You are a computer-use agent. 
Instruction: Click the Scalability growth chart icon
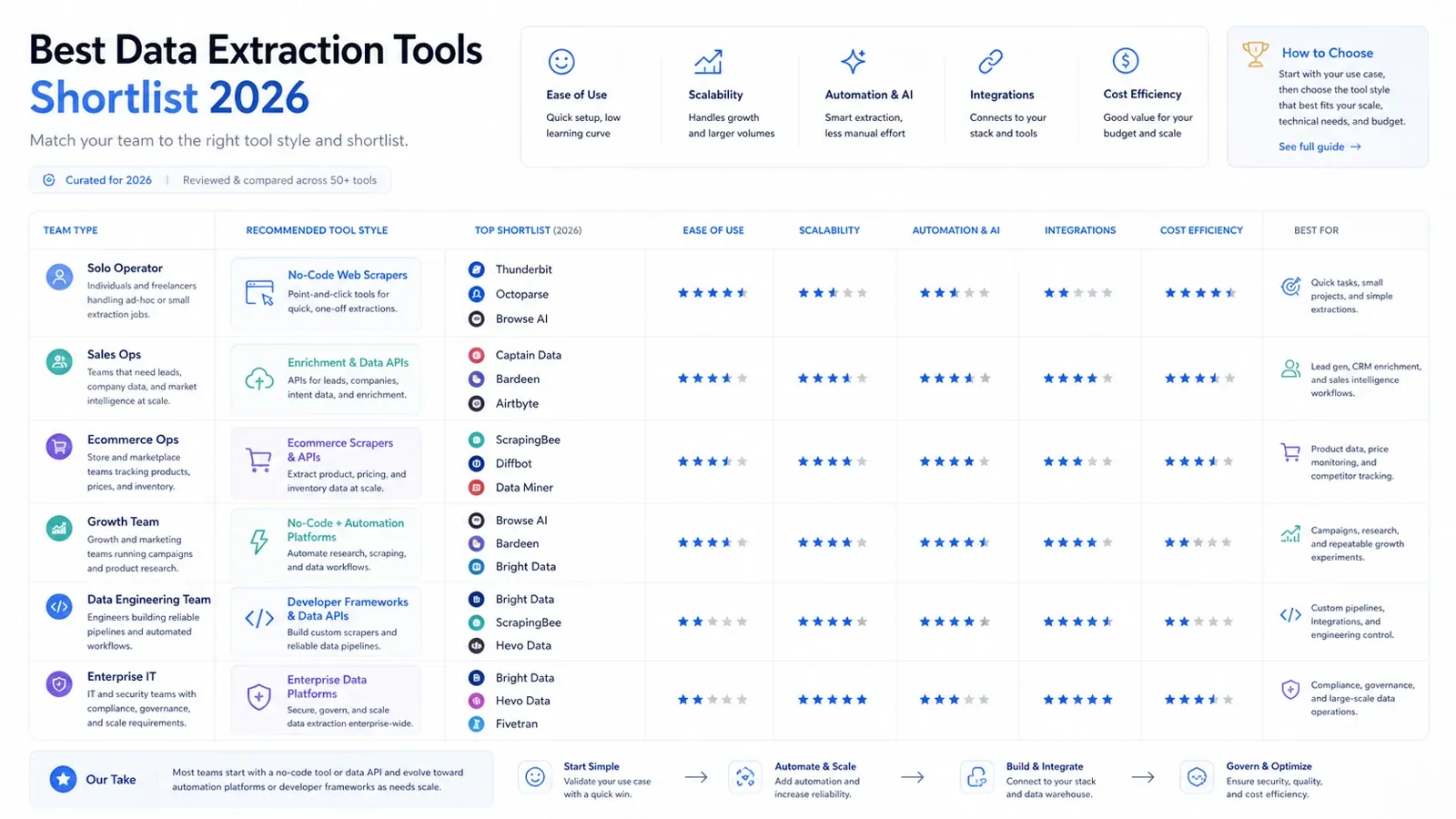(x=708, y=62)
